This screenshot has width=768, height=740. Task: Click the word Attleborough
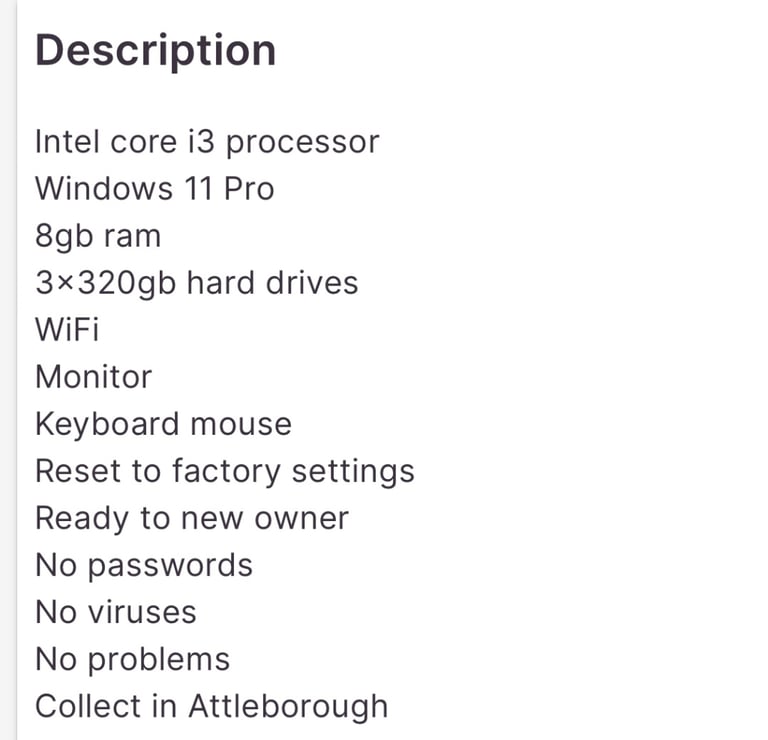tap(288, 707)
